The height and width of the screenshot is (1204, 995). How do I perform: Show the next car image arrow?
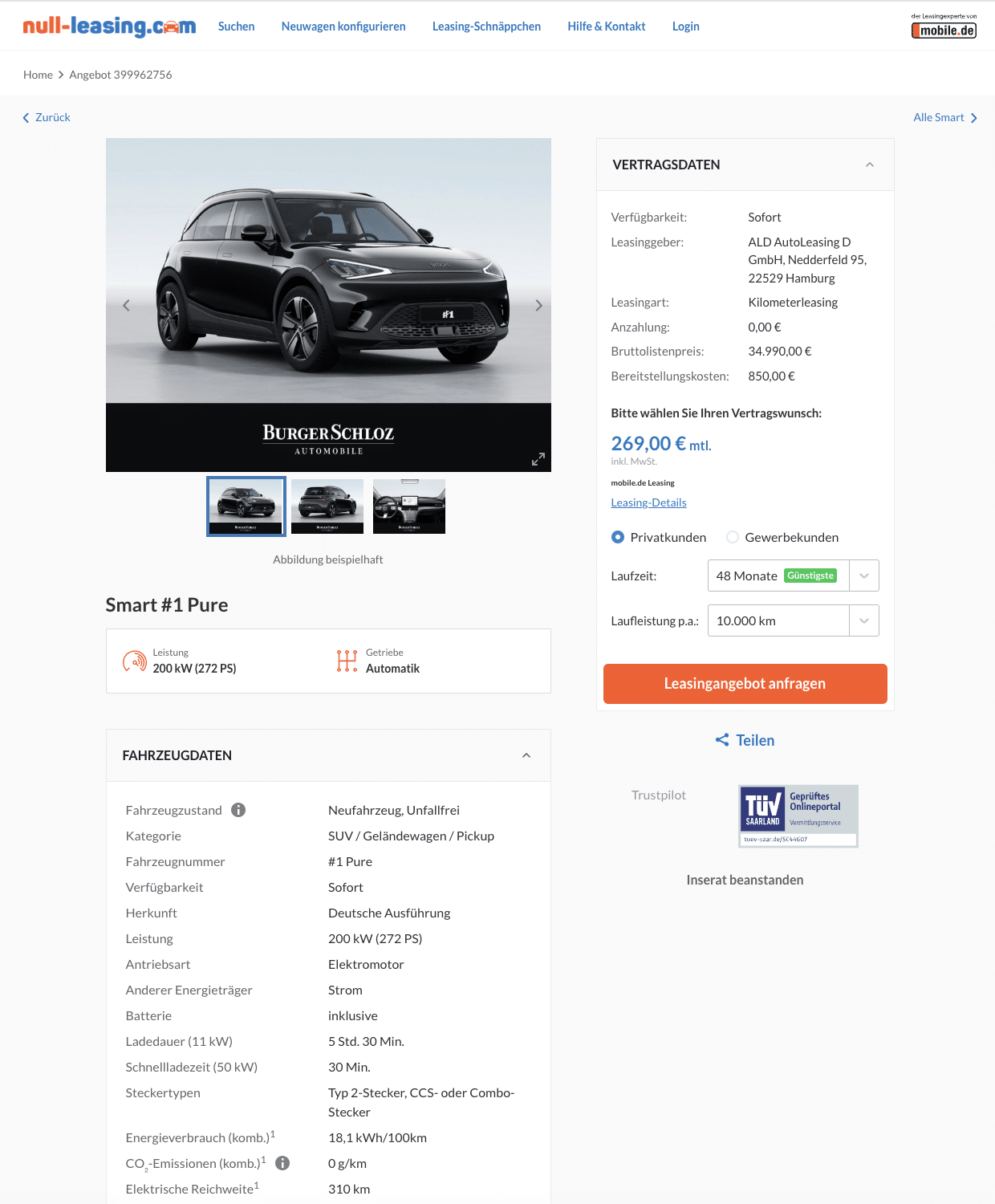coord(538,305)
